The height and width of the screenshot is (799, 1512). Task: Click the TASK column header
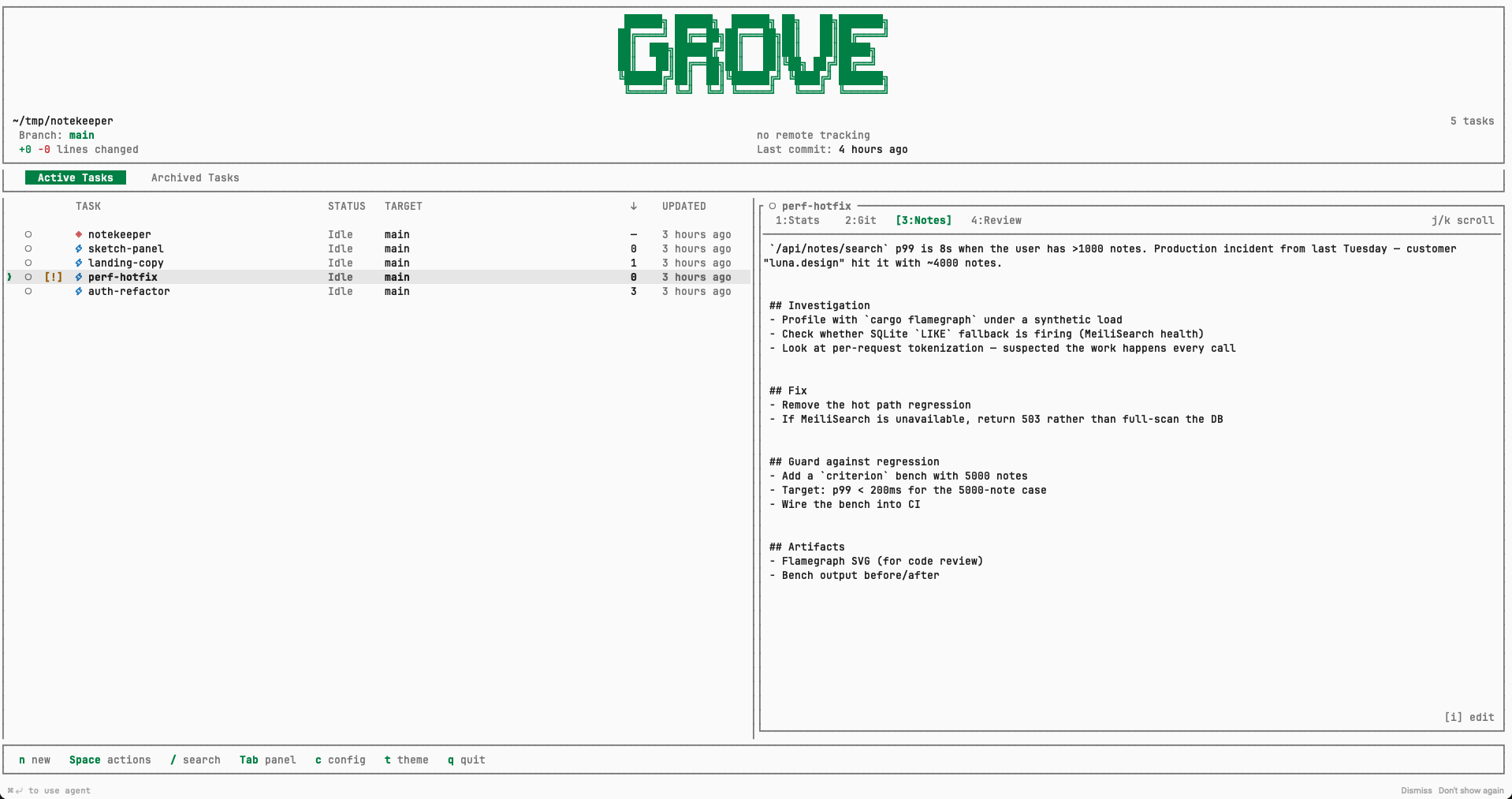click(x=88, y=206)
